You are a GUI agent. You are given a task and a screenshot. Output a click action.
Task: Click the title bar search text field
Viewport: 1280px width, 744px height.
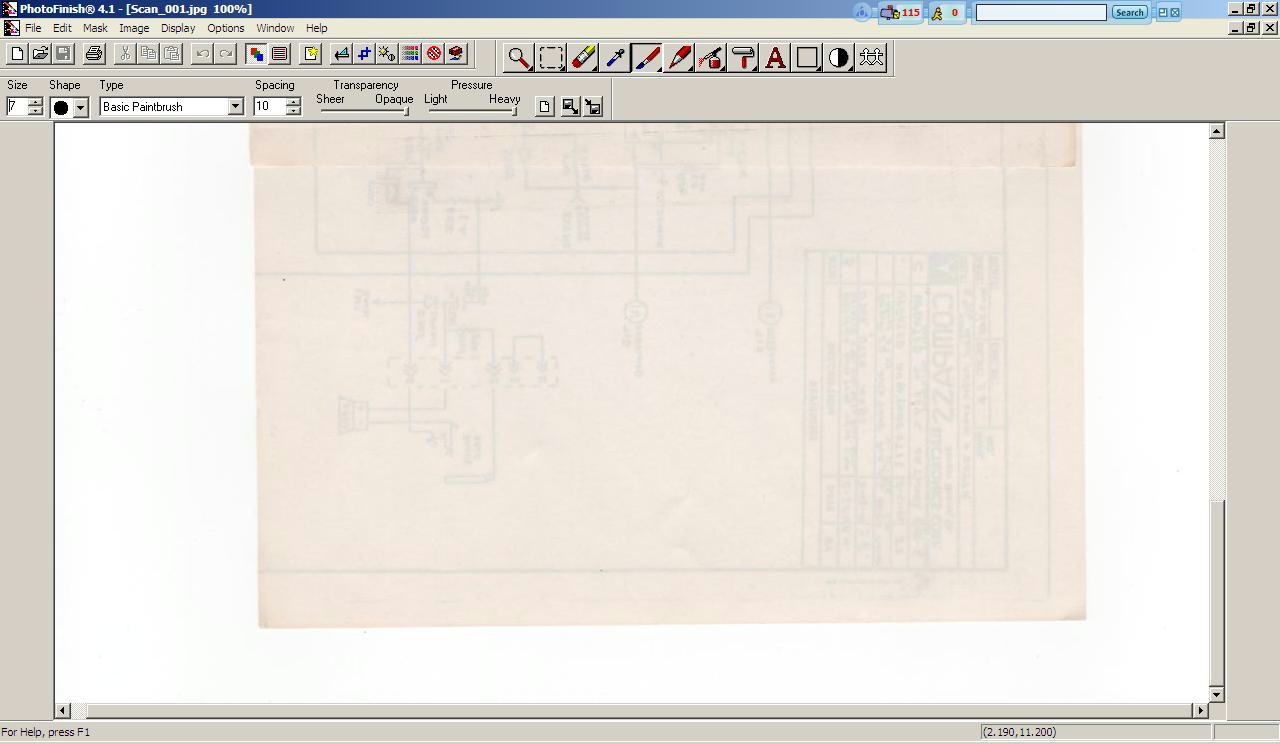click(x=1041, y=12)
